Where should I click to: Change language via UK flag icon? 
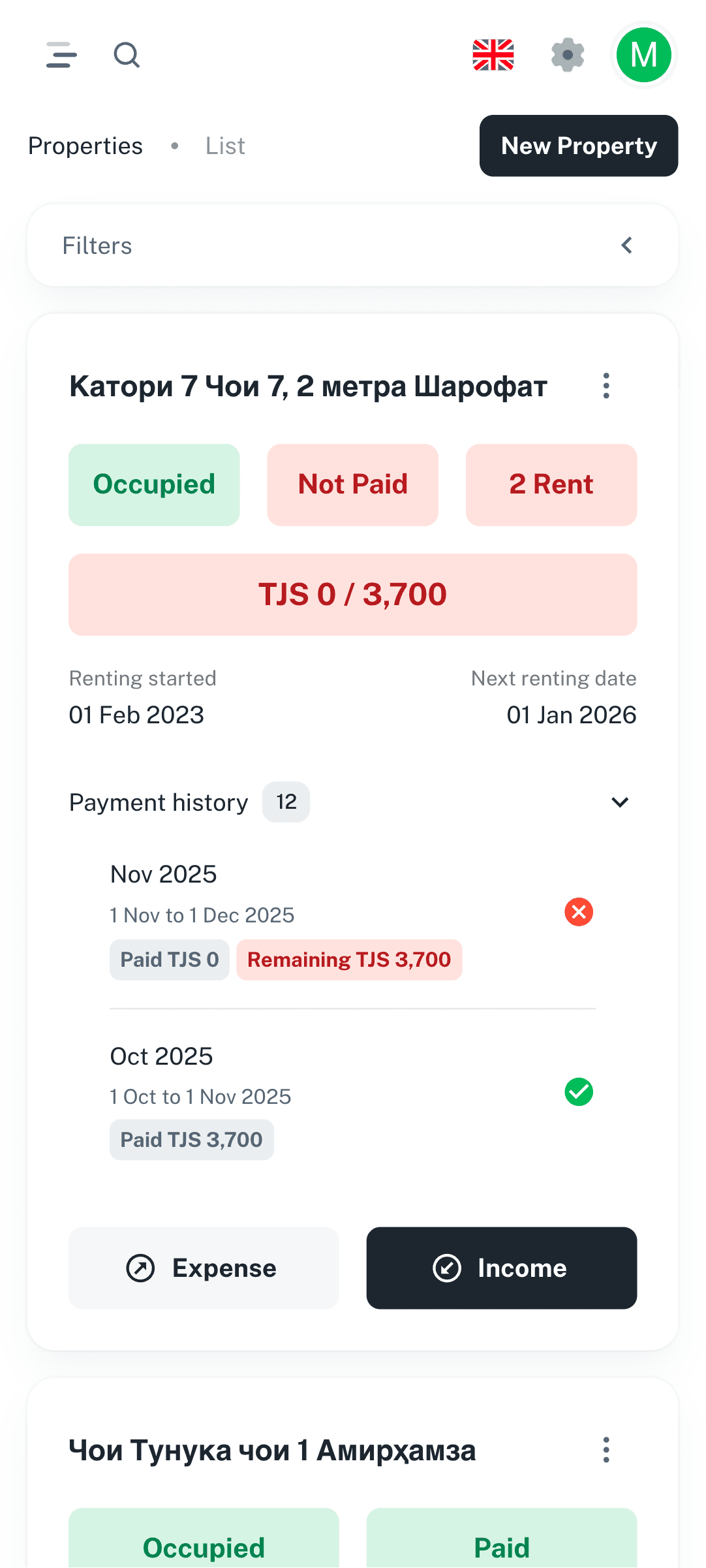(x=493, y=55)
